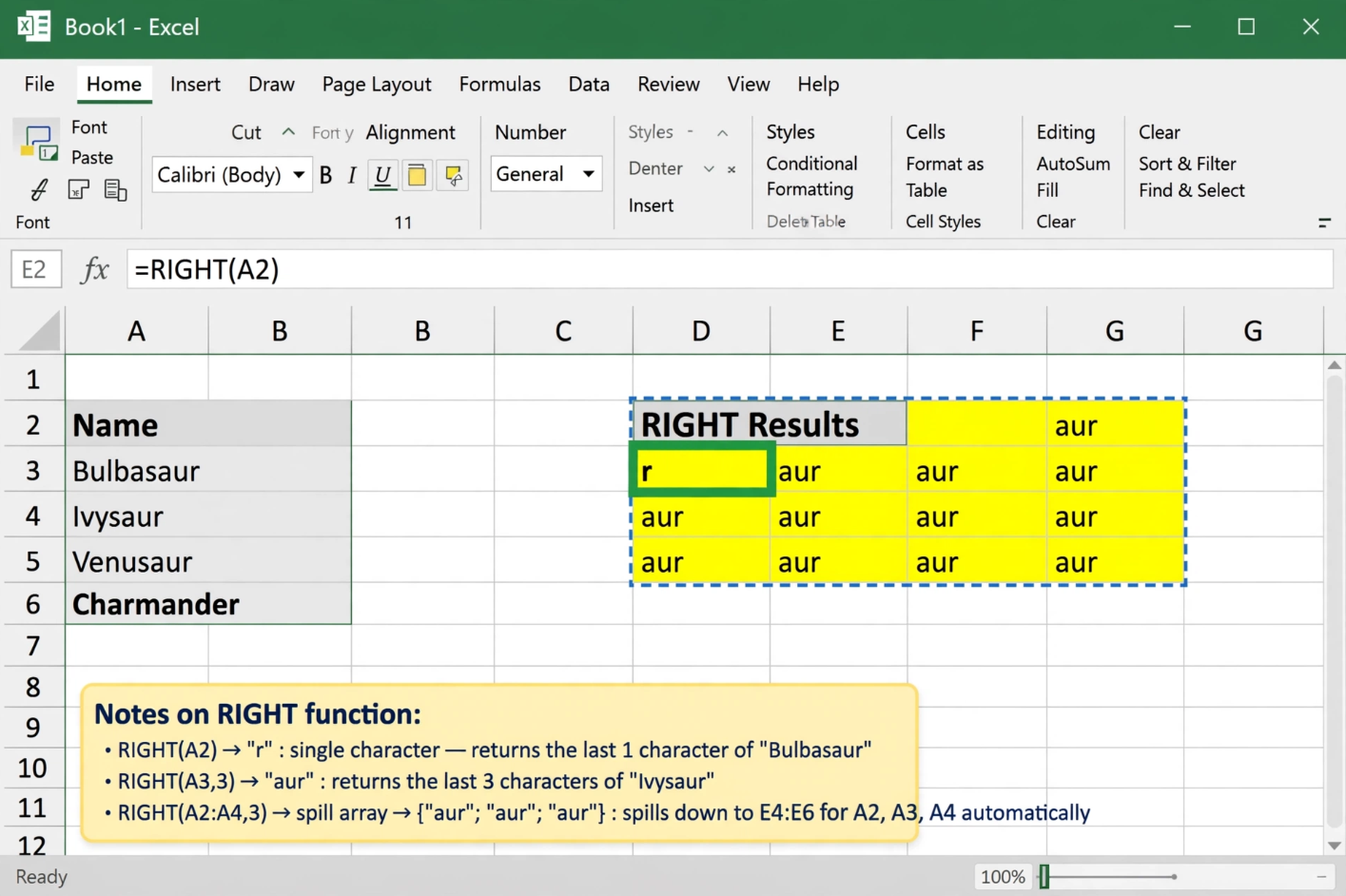Select column D header
This screenshot has width=1346, height=896.
tap(701, 331)
